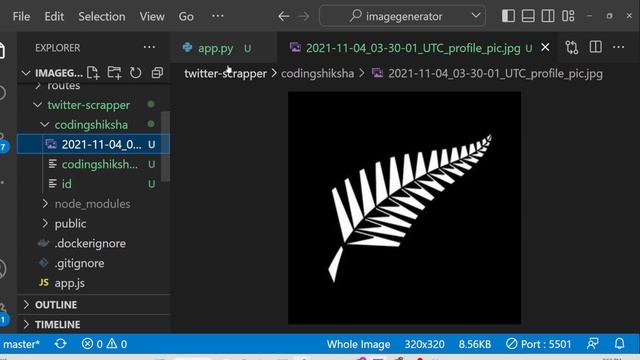Open the Edit menu
This screenshot has width=640, height=360.
[x=54, y=16]
